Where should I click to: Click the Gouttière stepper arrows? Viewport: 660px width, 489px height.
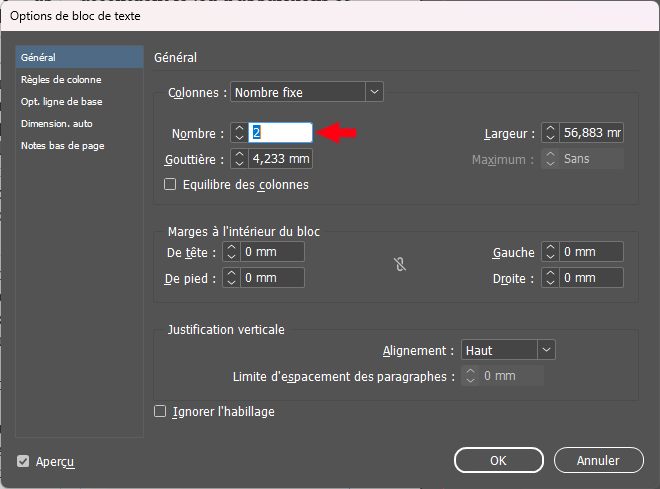tap(238, 159)
